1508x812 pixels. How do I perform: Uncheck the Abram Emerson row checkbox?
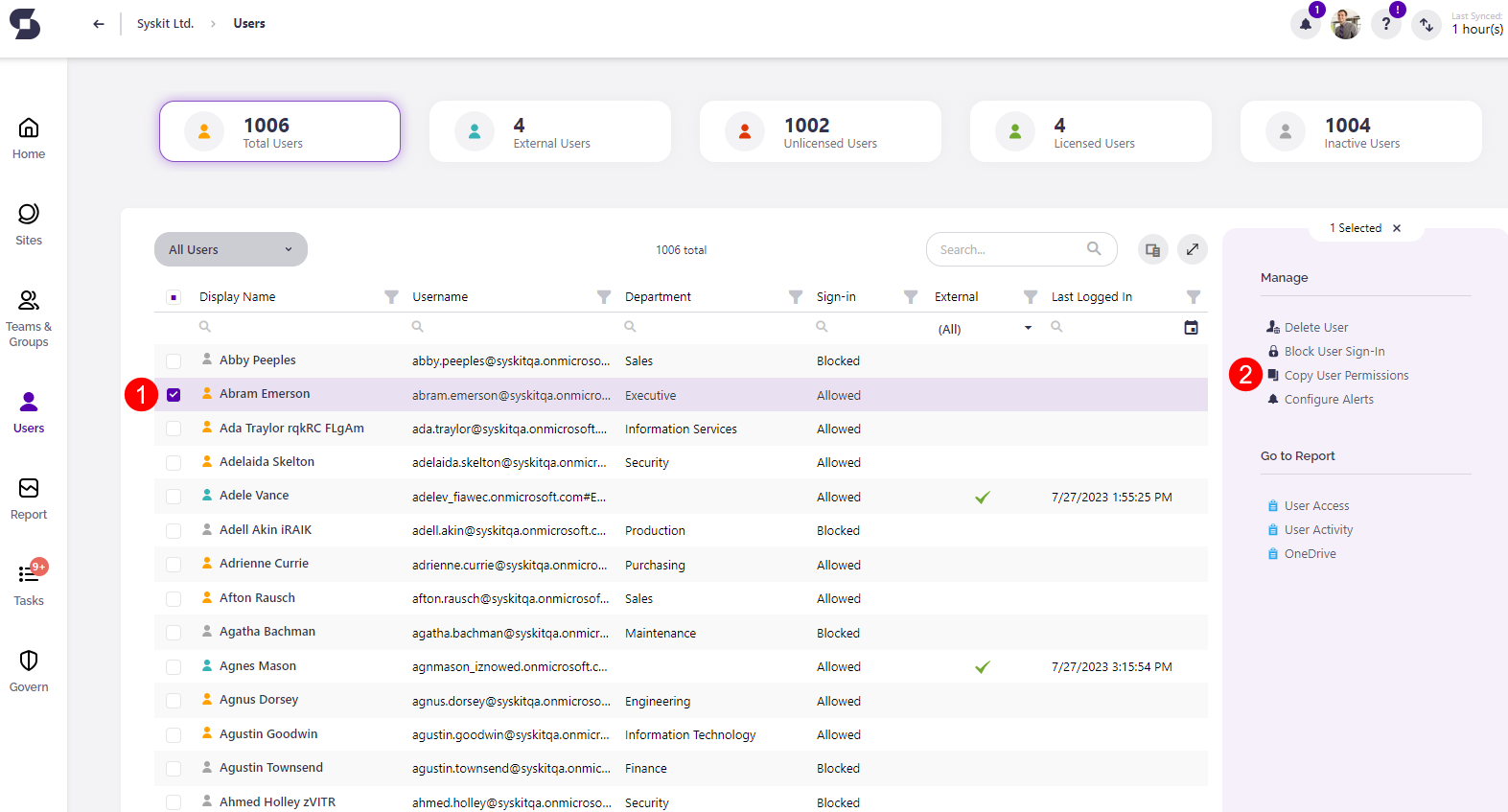(174, 395)
